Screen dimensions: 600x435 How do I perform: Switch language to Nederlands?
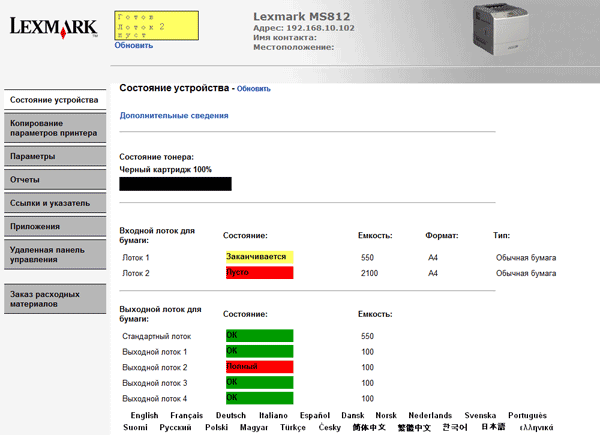click(430, 415)
